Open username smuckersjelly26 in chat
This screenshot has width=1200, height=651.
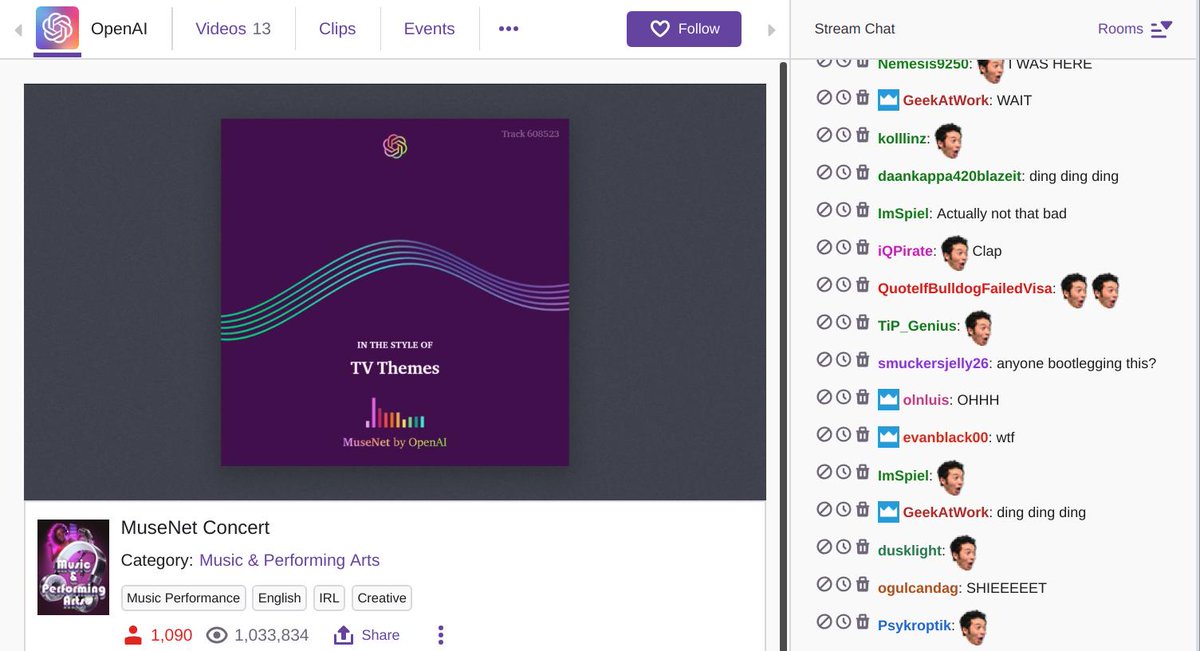pos(933,363)
